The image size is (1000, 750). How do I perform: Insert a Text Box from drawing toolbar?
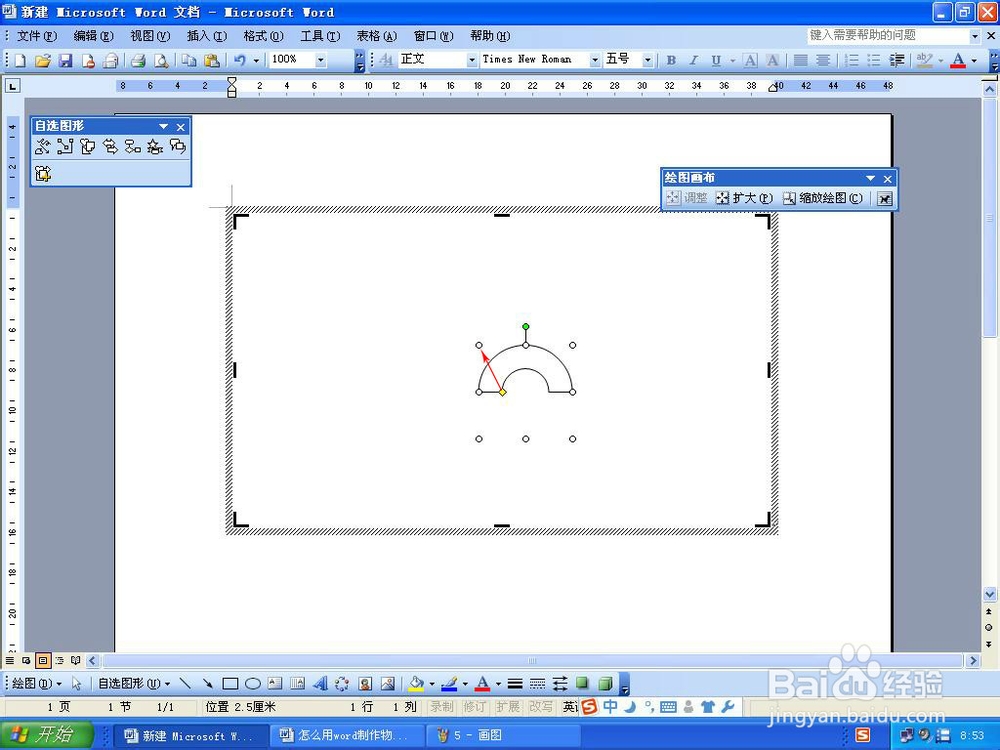click(x=275, y=684)
